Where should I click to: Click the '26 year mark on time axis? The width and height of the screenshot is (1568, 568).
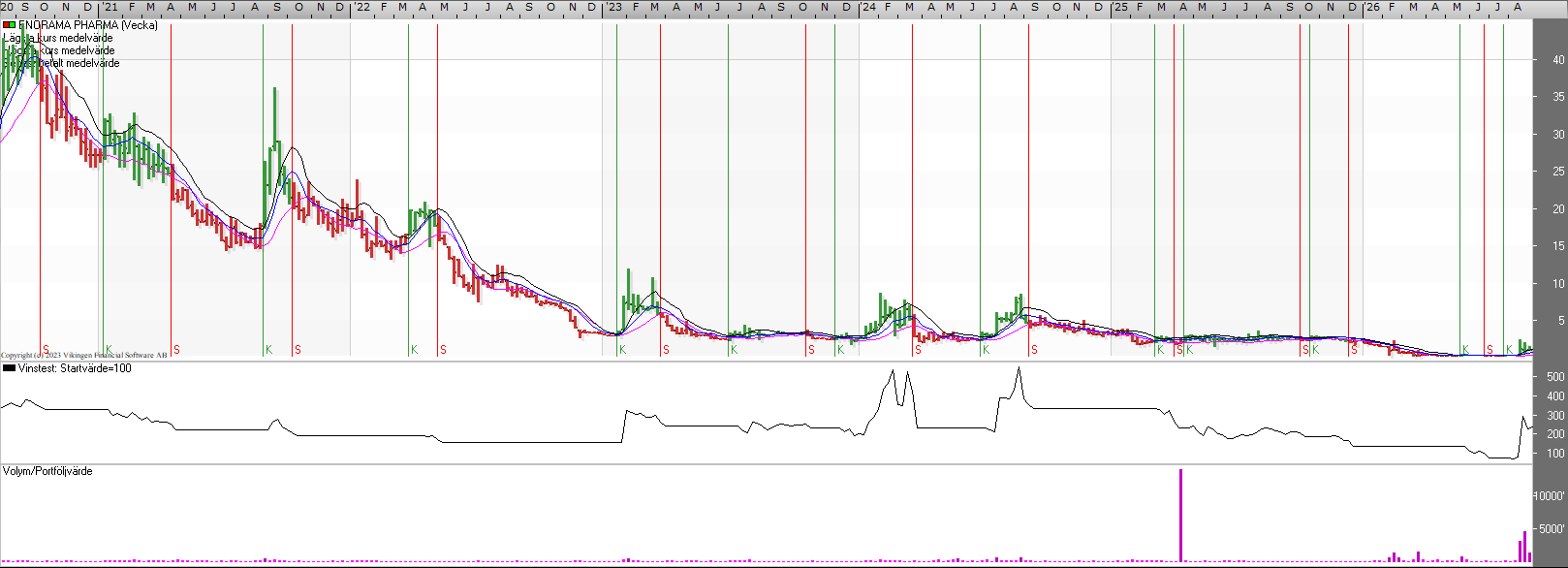click(1372, 7)
